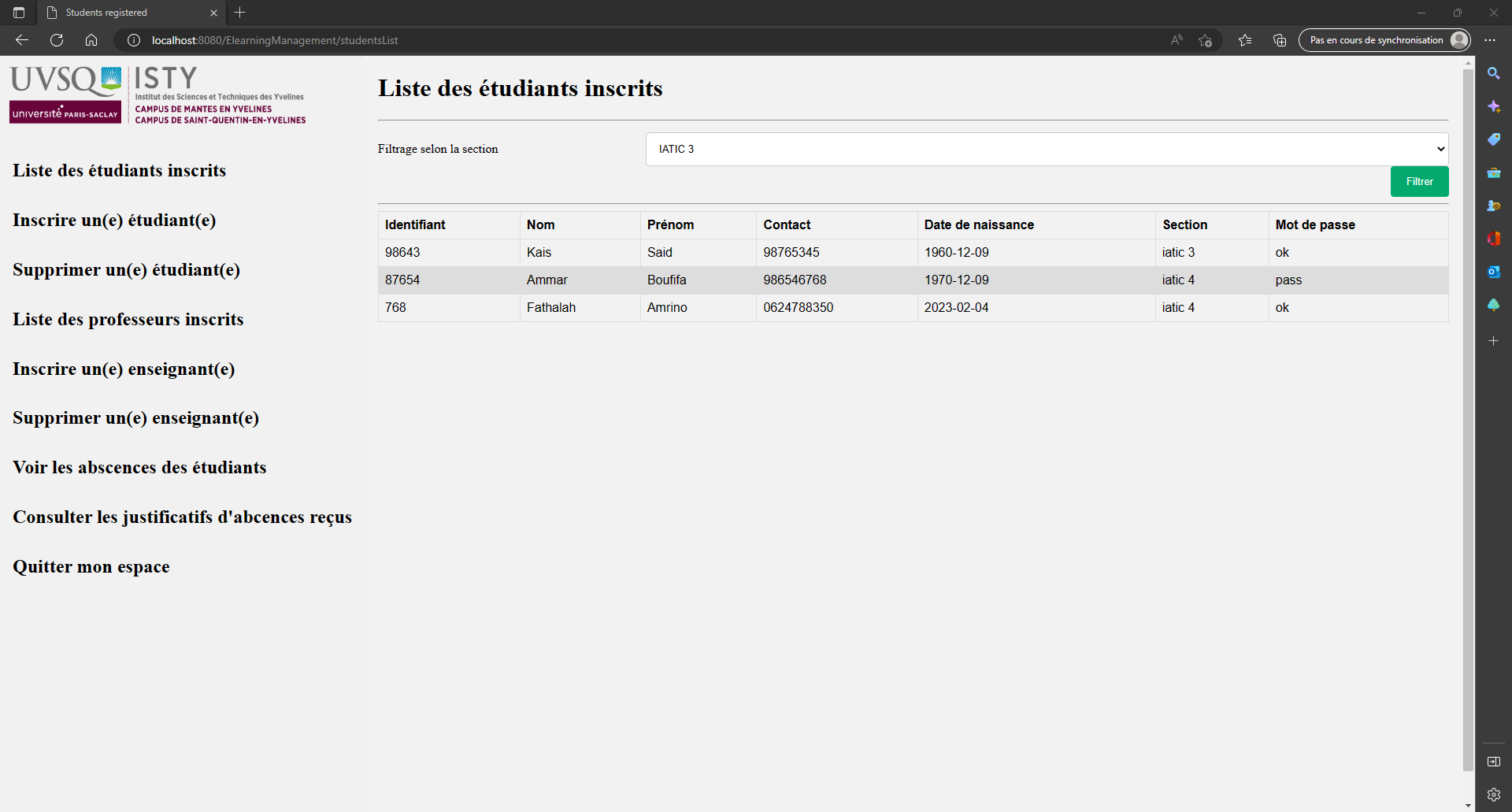
Task: Open Copilot from the Edge sidebar
Action: click(1494, 106)
